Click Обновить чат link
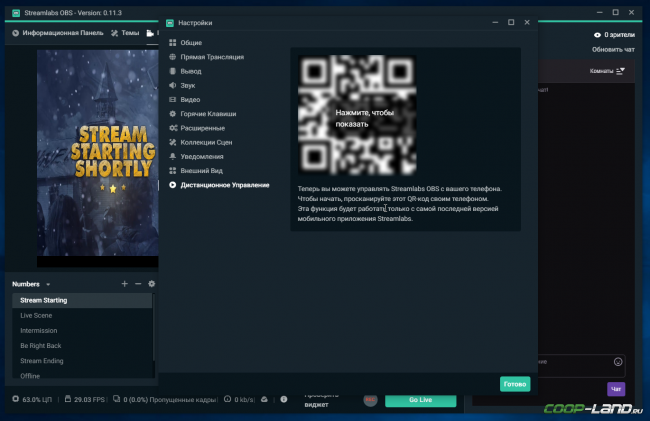Image resolution: width=650 pixels, height=421 pixels. 613,49
